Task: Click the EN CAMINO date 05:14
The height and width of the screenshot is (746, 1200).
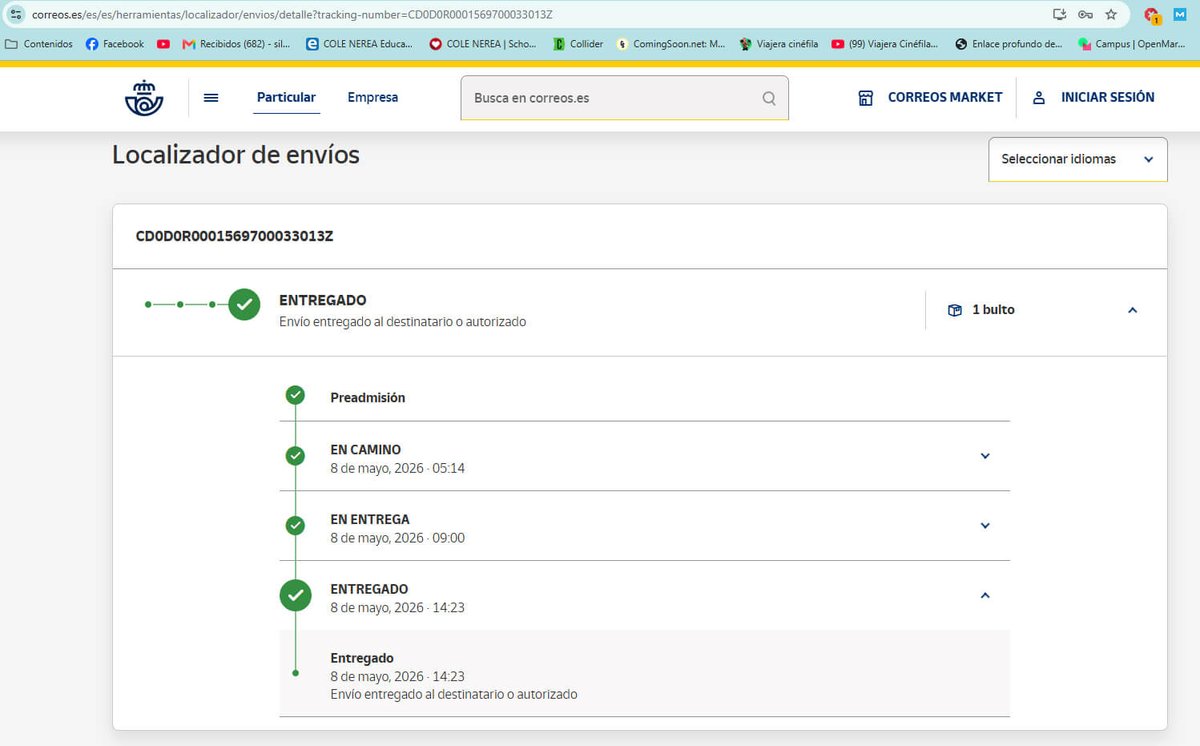Action: pos(398,468)
